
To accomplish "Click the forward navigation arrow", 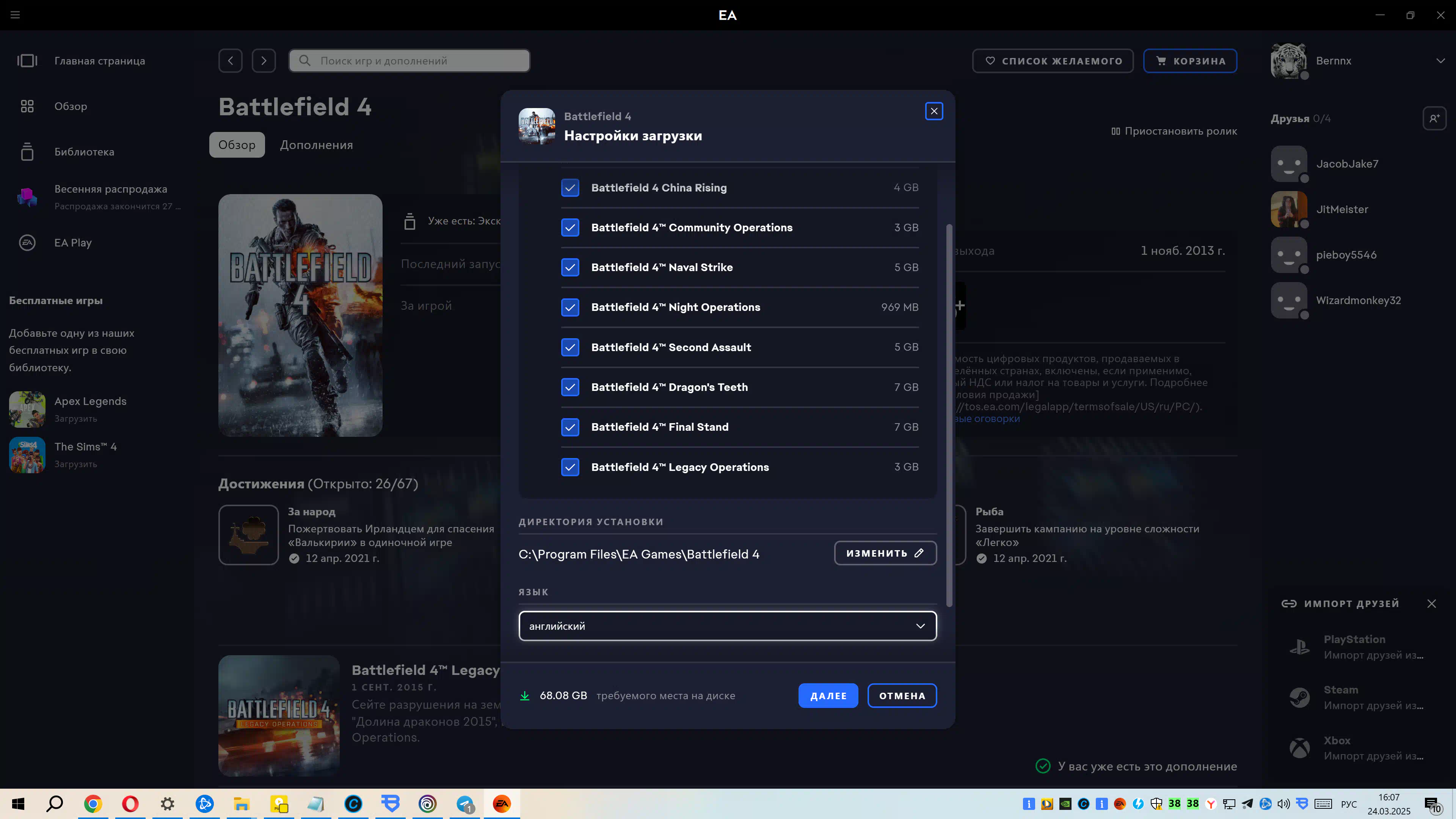I will [x=264, y=61].
